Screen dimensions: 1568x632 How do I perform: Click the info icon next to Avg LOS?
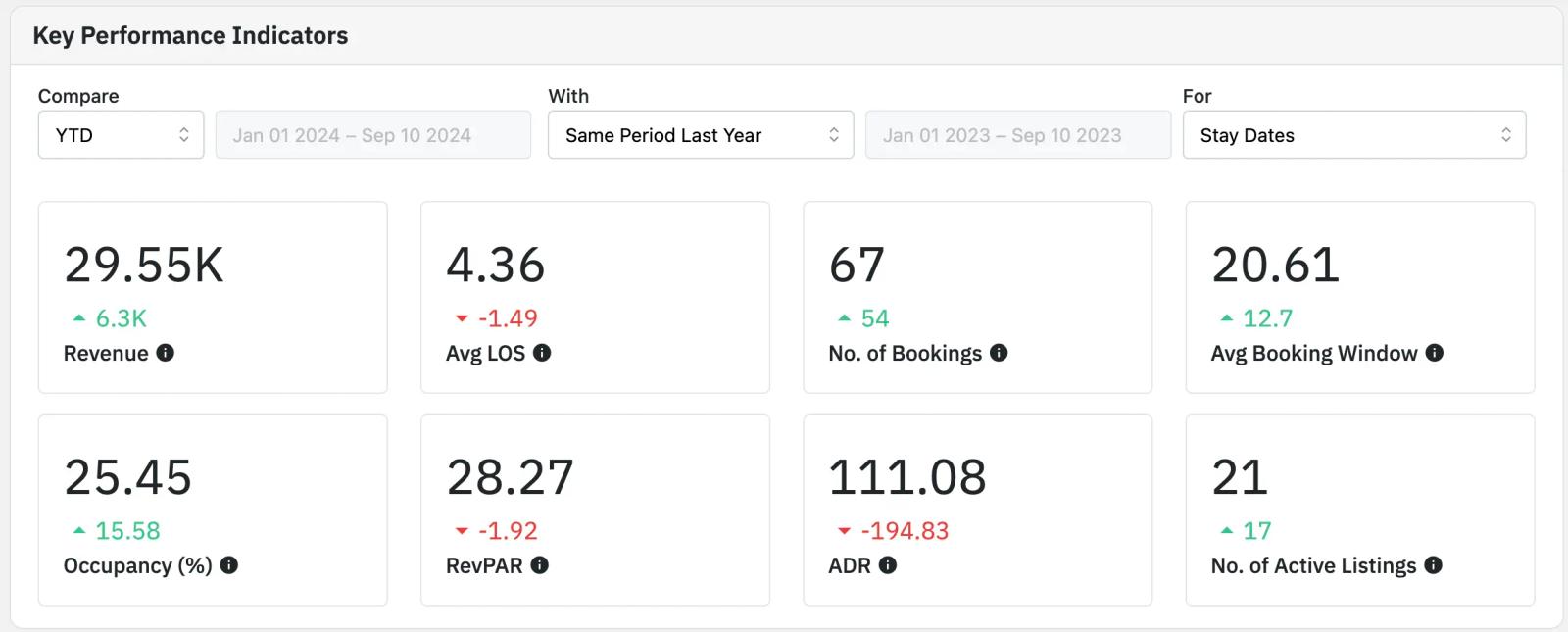(542, 353)
